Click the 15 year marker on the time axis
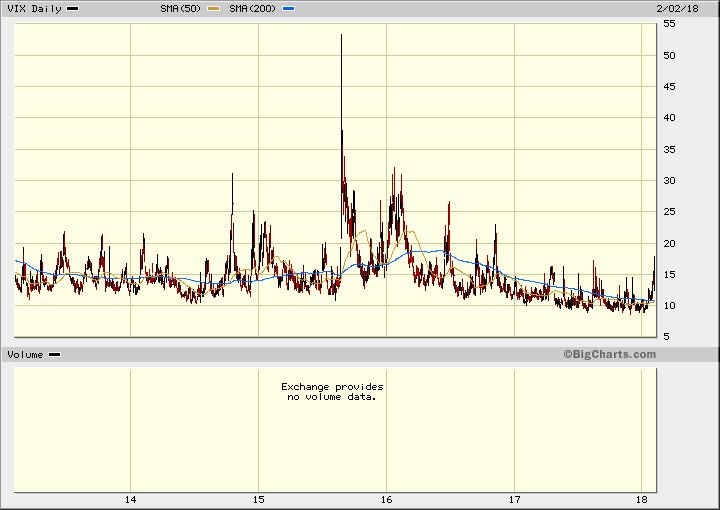This screenshot has width=720, height=510. [258, 499]
